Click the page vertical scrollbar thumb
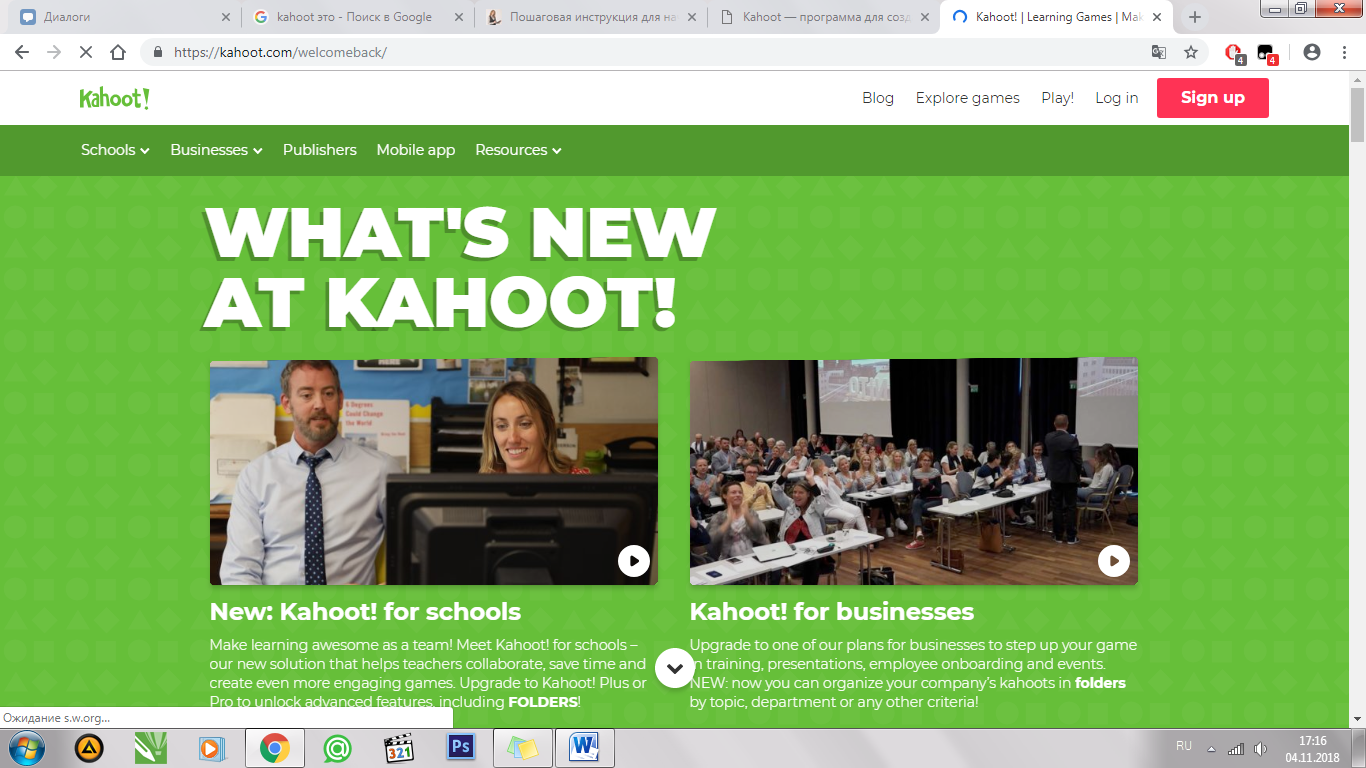The image size is (1366, 768). pos(1357,115)
